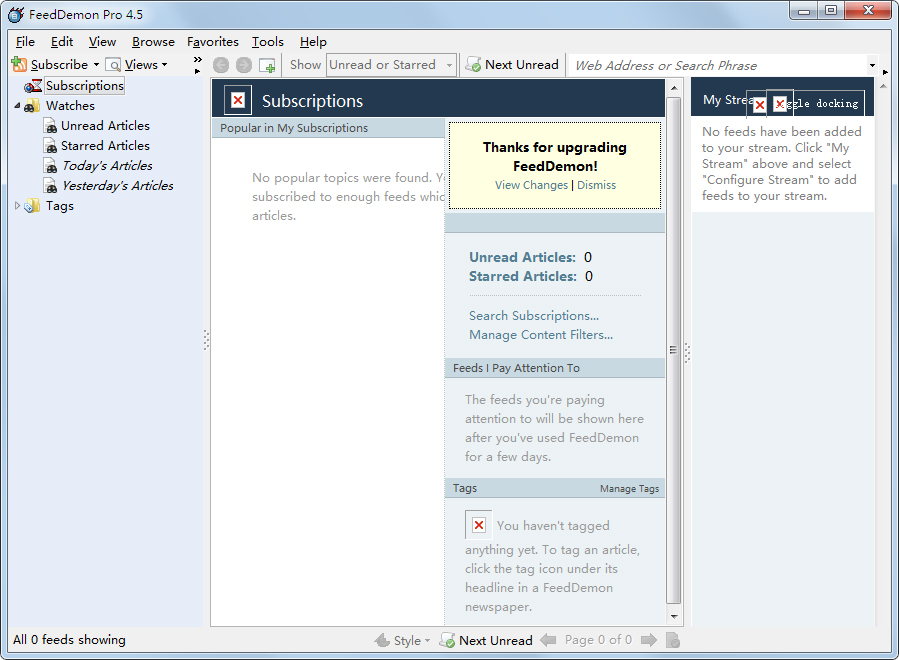
Task: Click the new tab icon with green plus
Action: 267,65
